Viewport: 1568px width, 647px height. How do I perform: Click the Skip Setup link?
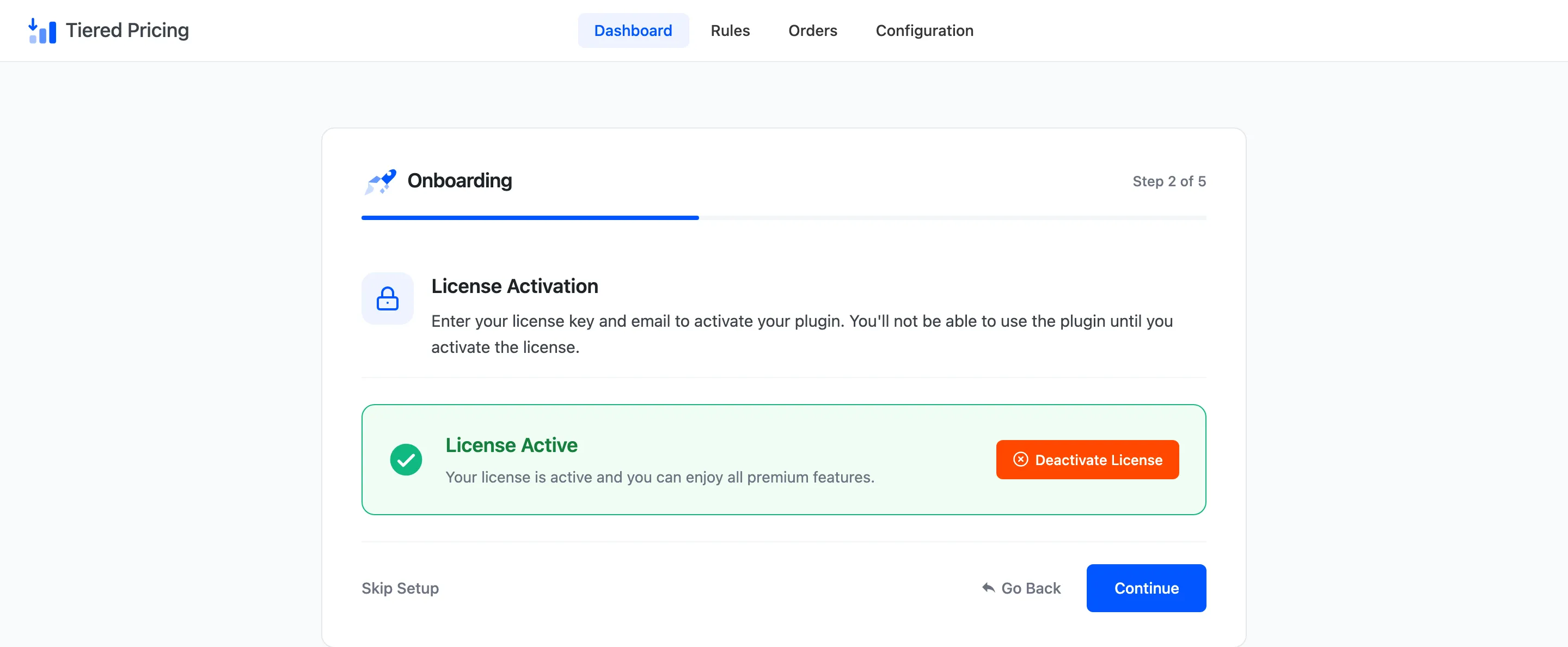coord(400,588)
